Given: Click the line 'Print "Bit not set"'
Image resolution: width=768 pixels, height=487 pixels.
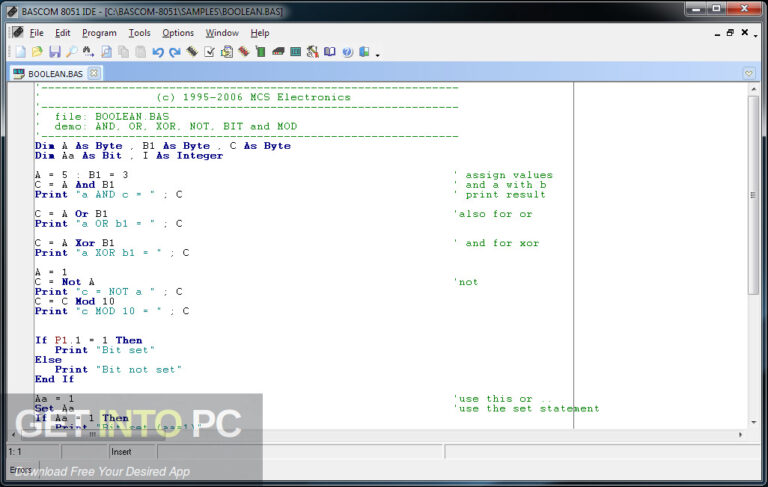Looking at the screenshot, I should 118,369.
